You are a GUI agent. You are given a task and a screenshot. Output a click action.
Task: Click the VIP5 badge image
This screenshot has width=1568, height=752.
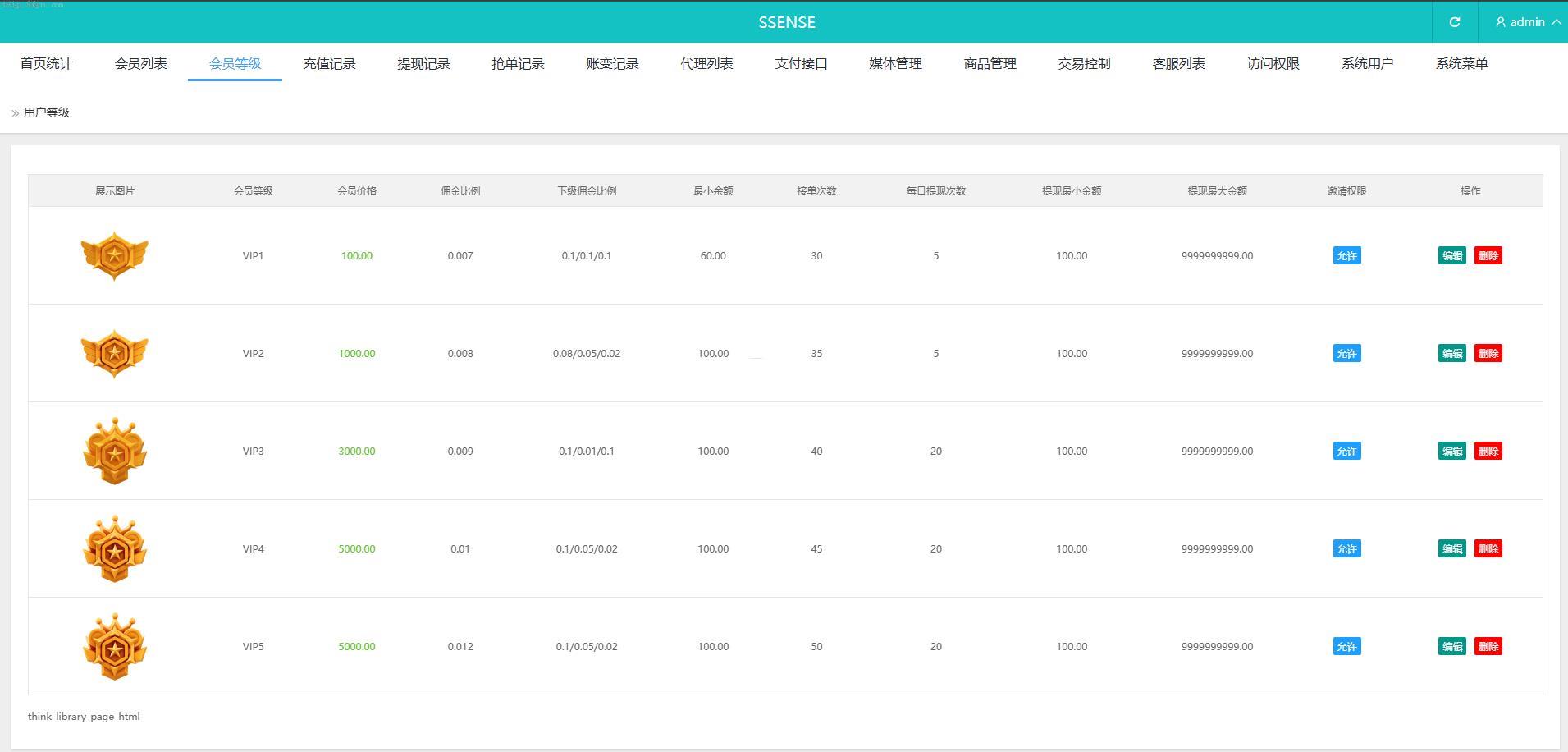[x=115, y=646]
